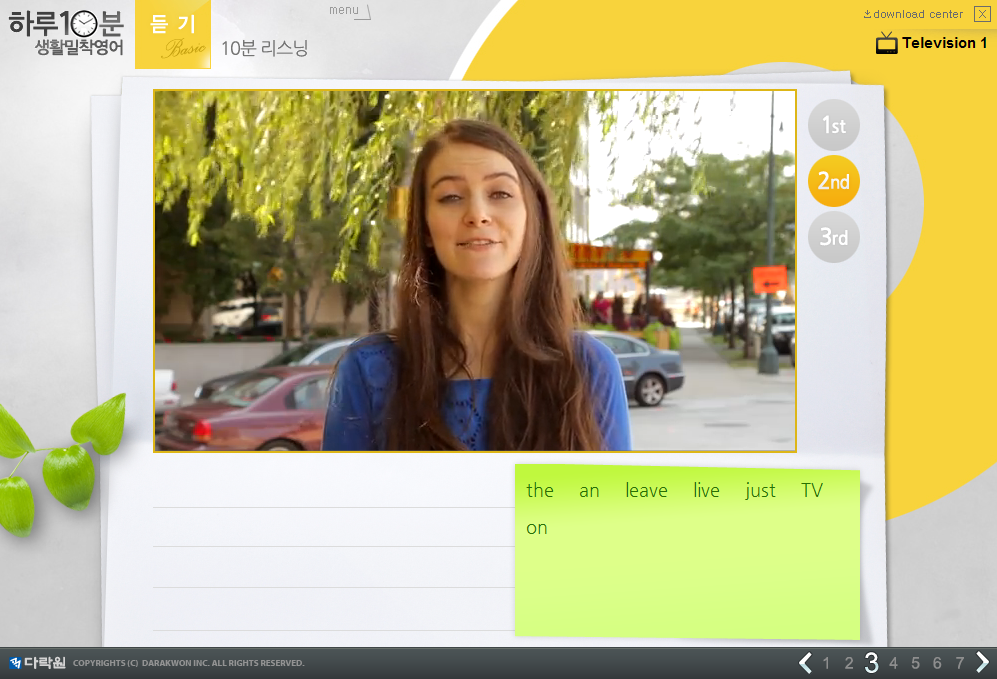Select the 1st listening round button

point(833,125)
